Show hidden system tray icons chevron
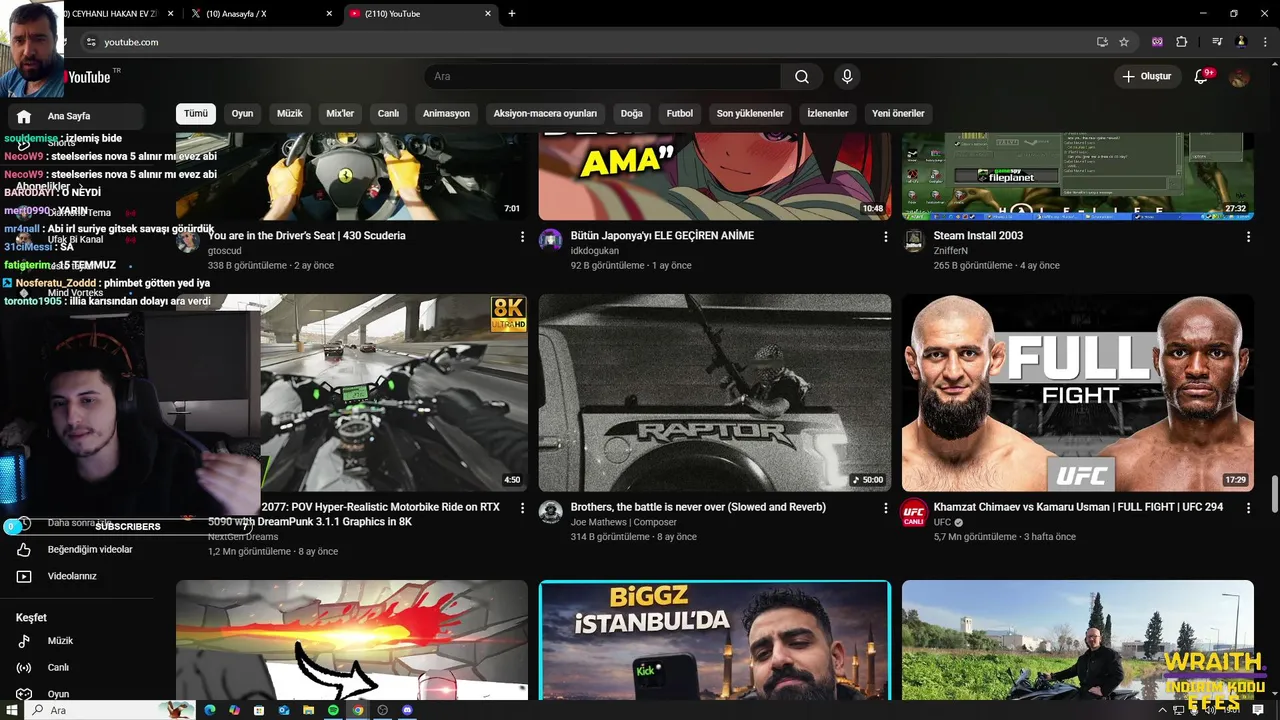Screen dimensions: 1280x720 point(1162,710)
